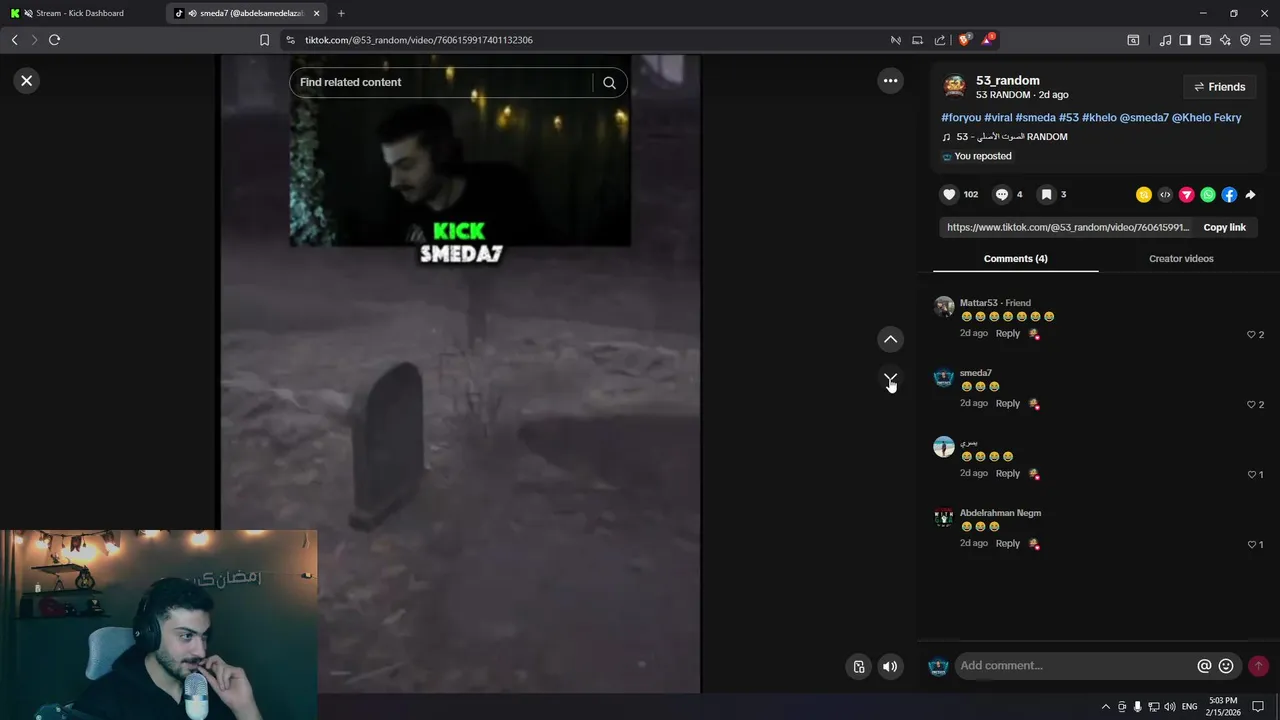Reply to smeda7's comment
The width and height of the screenshot is (1280, 720).
pyautogui.click(x=1007, y=404)
